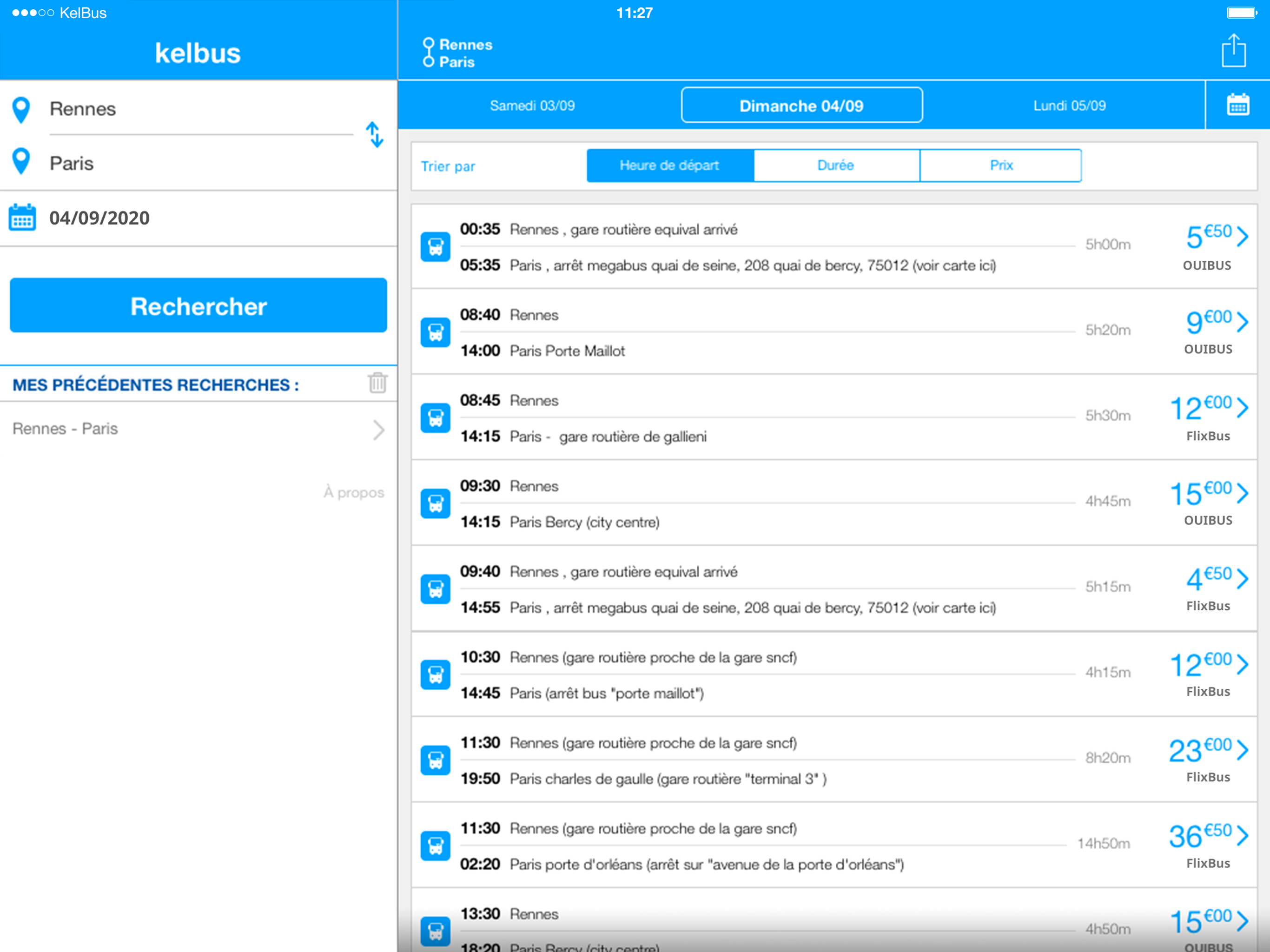Swap departure and arrival cities
Viewport: 1270px width, 952px height.
pos(374,134)
